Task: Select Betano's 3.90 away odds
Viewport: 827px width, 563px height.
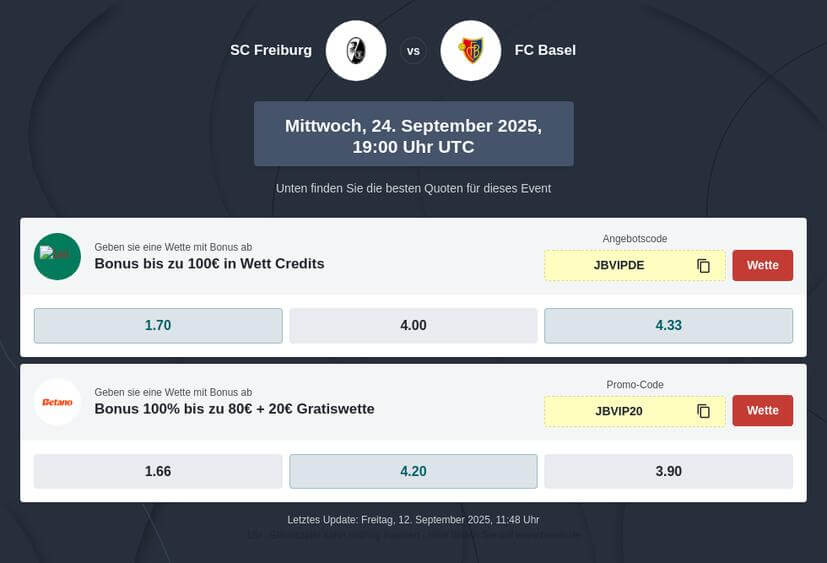Action: tap(669, 471)
